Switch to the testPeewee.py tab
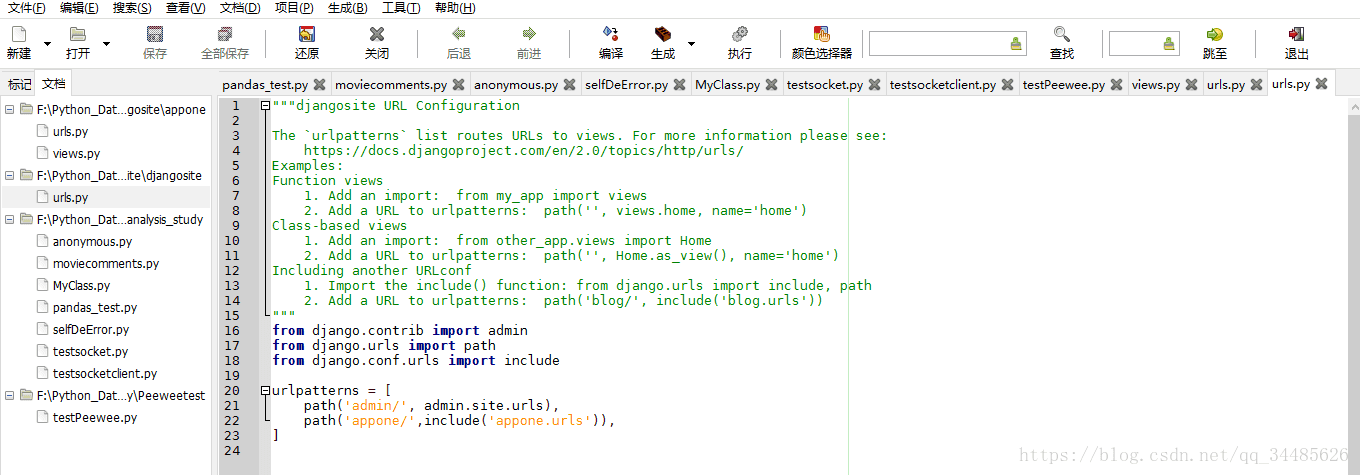 (x=1063, y=85)
